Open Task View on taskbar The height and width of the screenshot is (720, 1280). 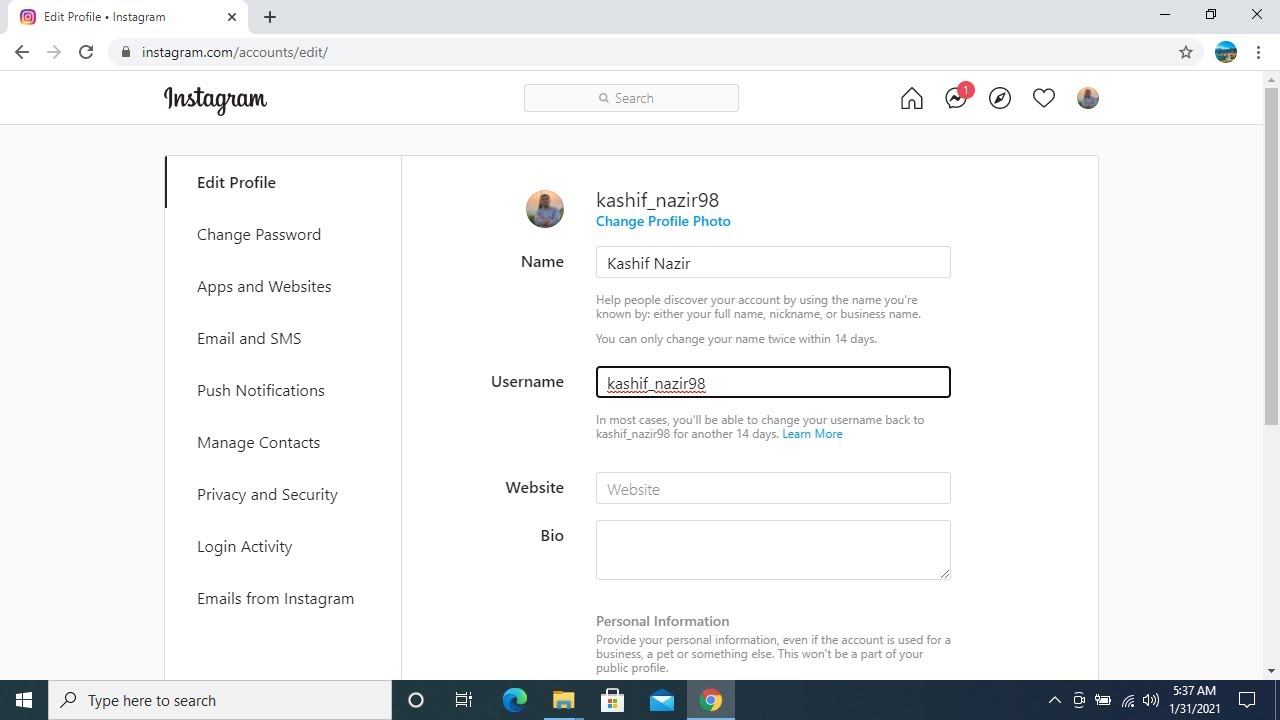tap(464, 700)
